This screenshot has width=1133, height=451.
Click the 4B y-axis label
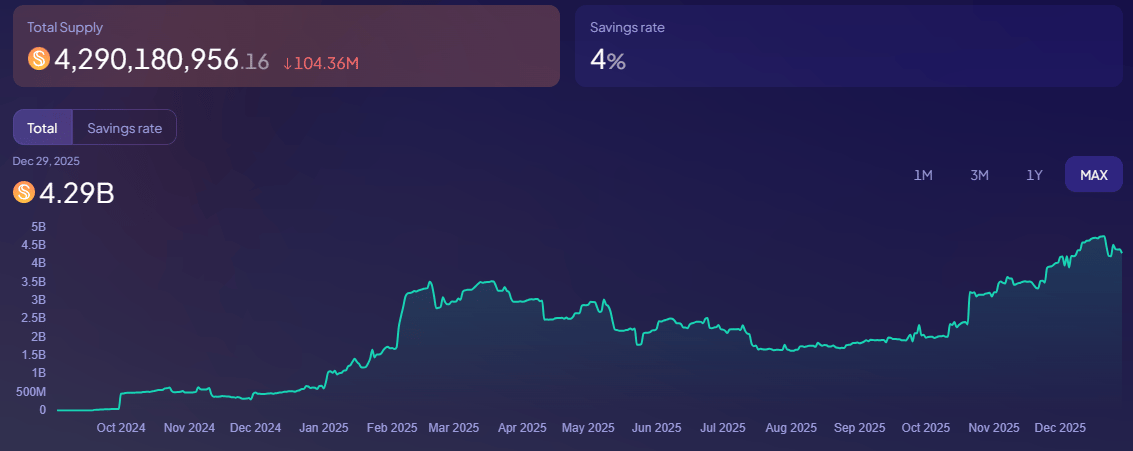point(38,262)
